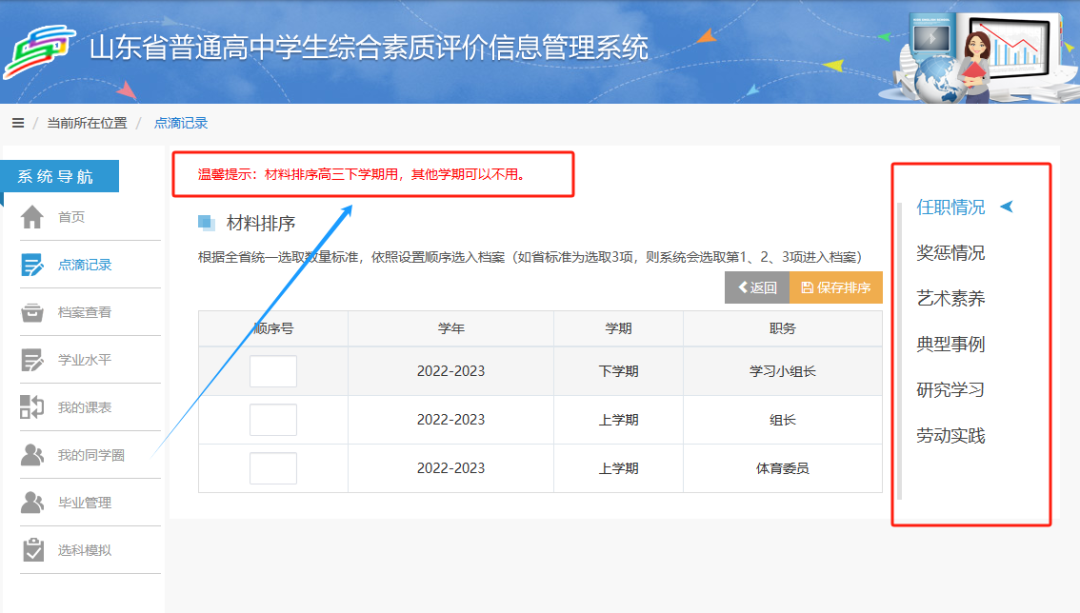1080x613 pixels.
Task: Select the 任职情况 tab on right panel
Action: point(951,207)
